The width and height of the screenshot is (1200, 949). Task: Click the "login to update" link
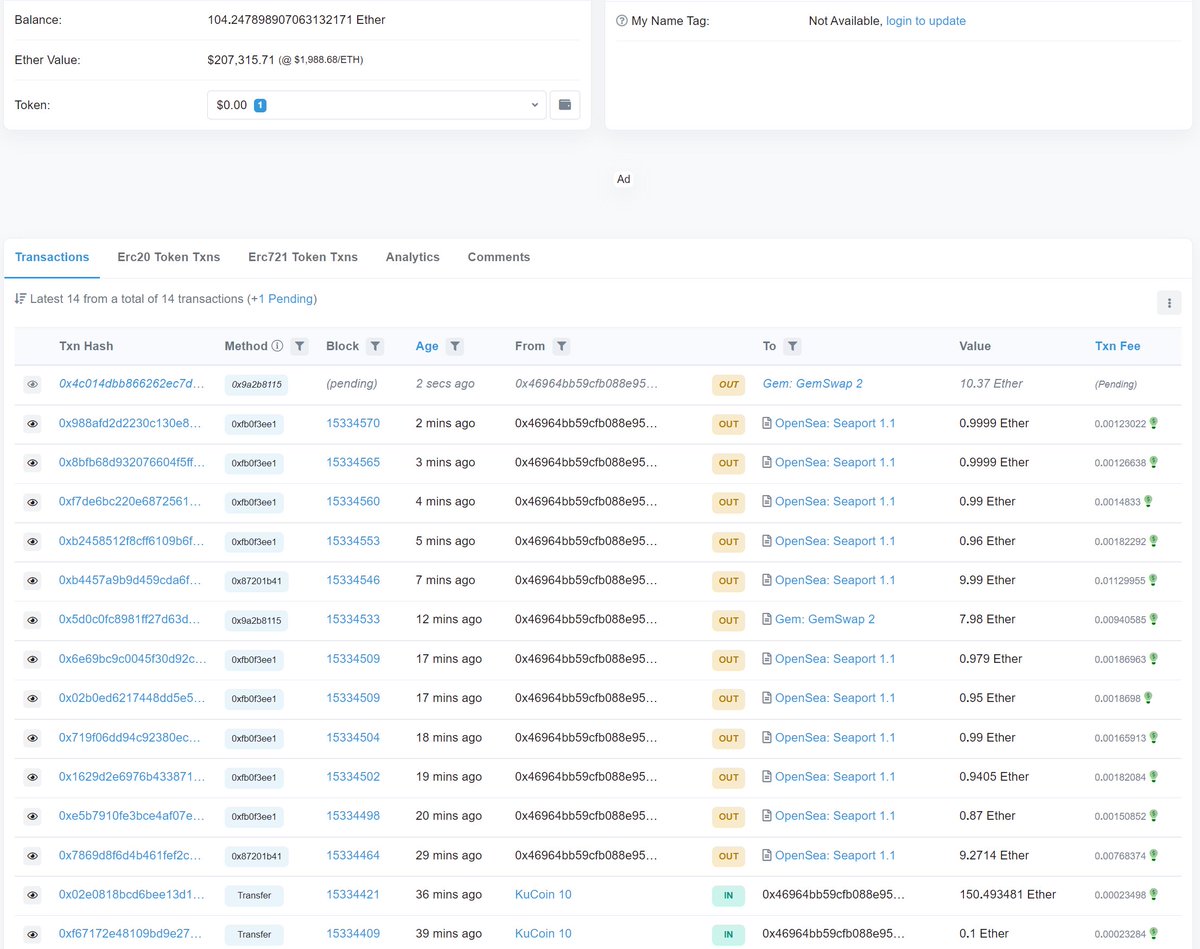[x=926, y=19]
